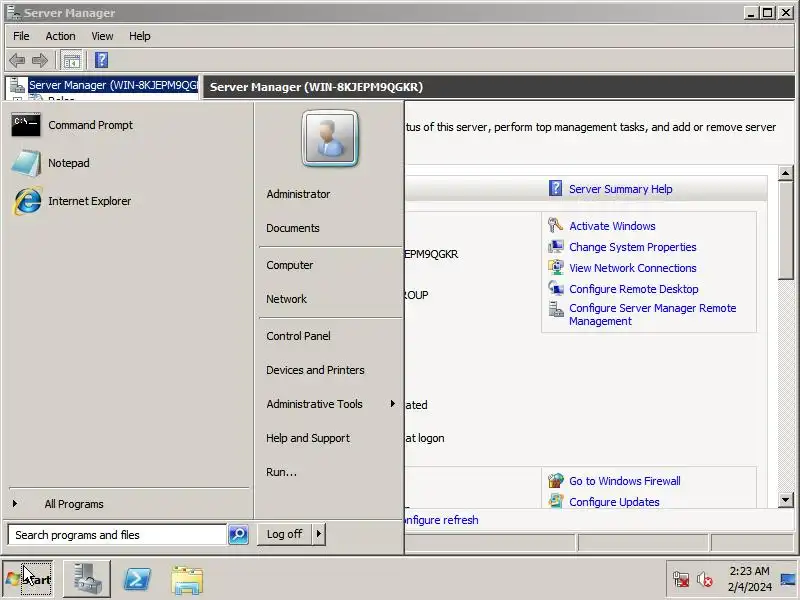Click the Search programs and files box
The width and height of the screenshot is (800, 600).
click(x=117, y=534)
